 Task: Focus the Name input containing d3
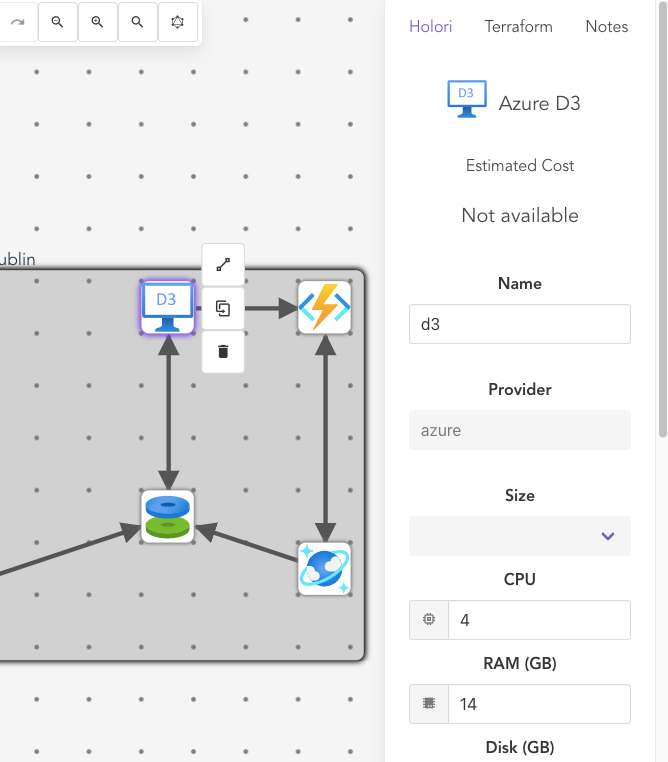tap(520, 324)
